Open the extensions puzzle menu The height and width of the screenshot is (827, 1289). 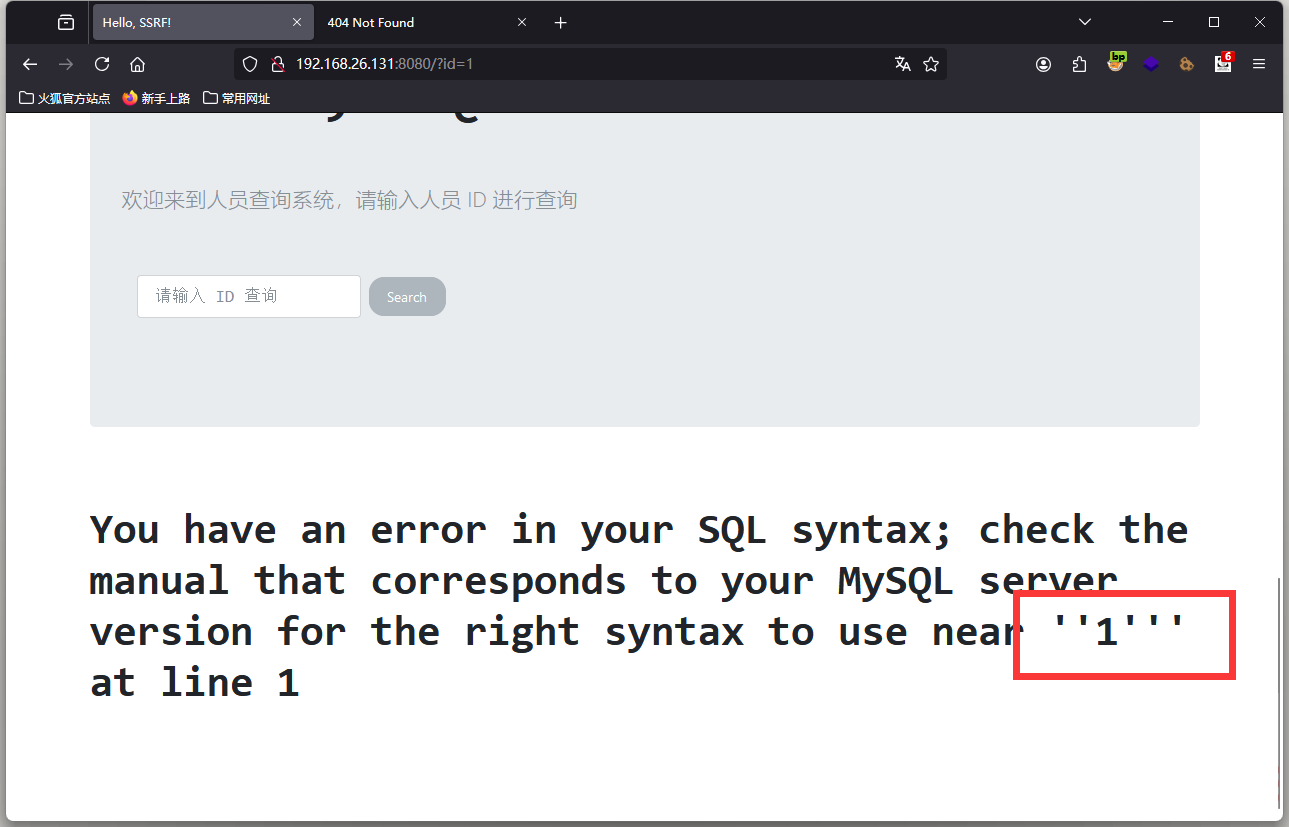tap(1079, 64)
